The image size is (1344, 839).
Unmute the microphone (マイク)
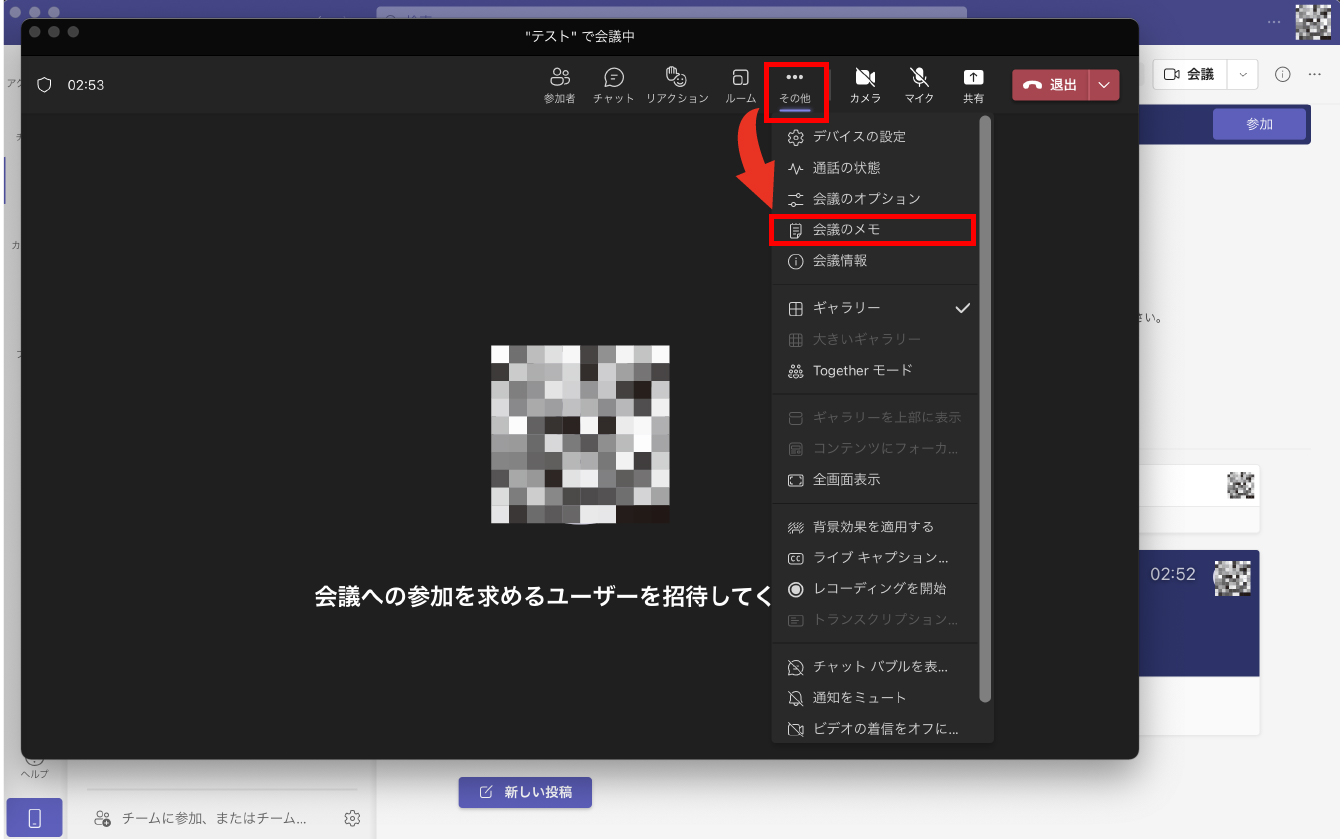point(919,85)
